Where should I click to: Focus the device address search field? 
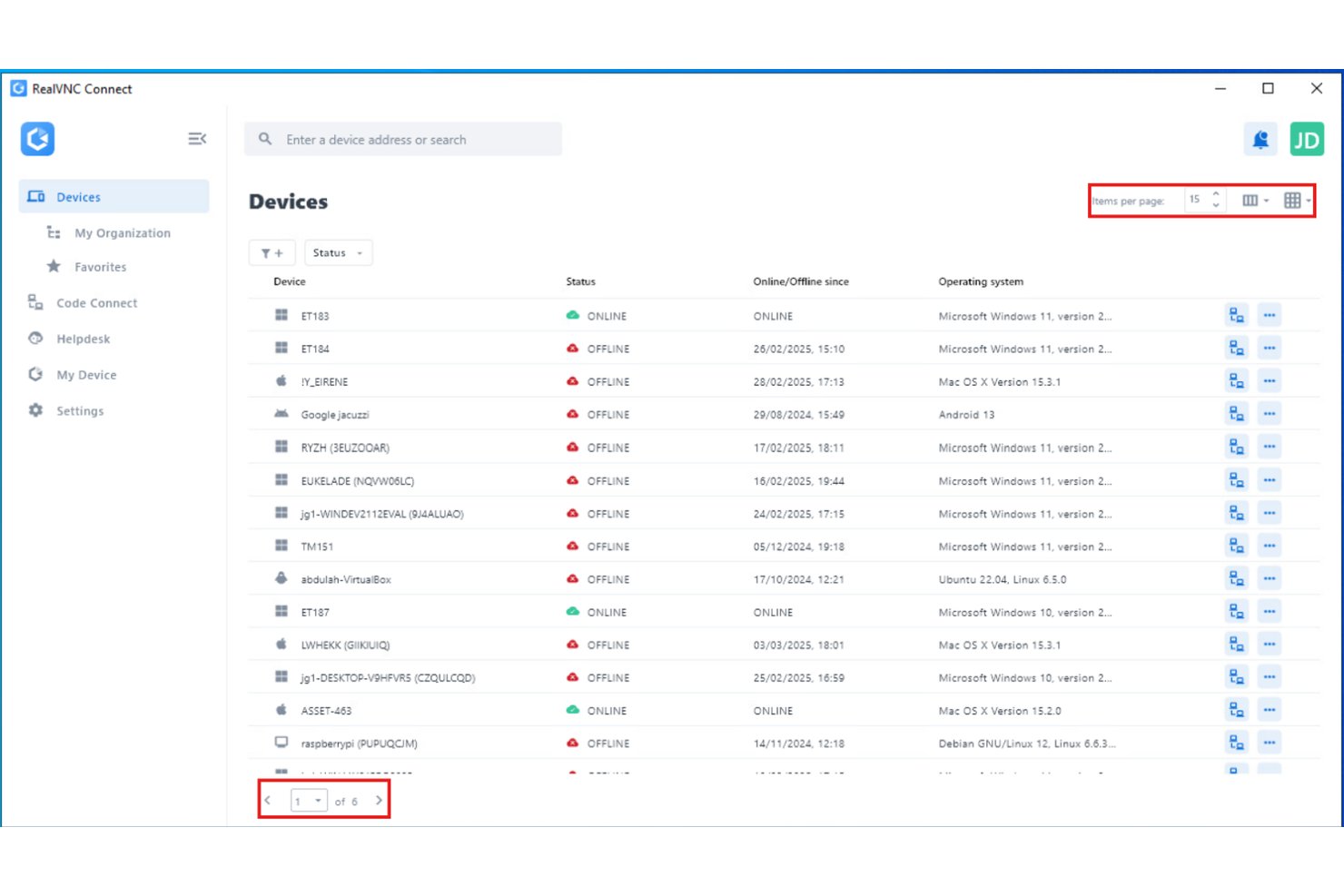point(403,139)
